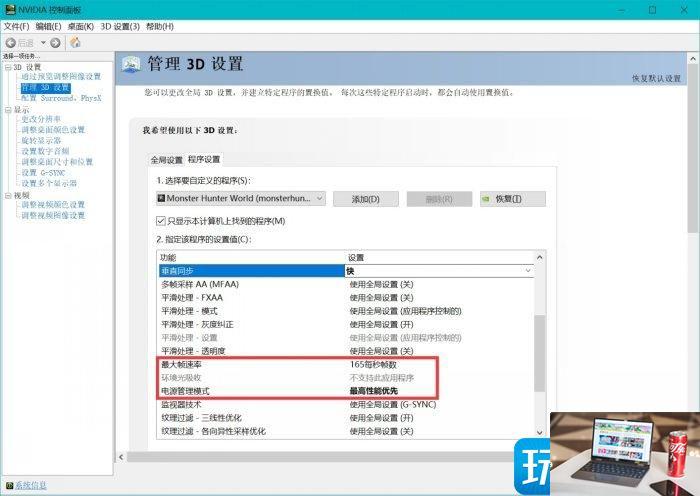The width and height of the screenshot is (700, 496).
Task: Select the 多帧采样 AA (MFAA) row
Action: tap(346, 284)
